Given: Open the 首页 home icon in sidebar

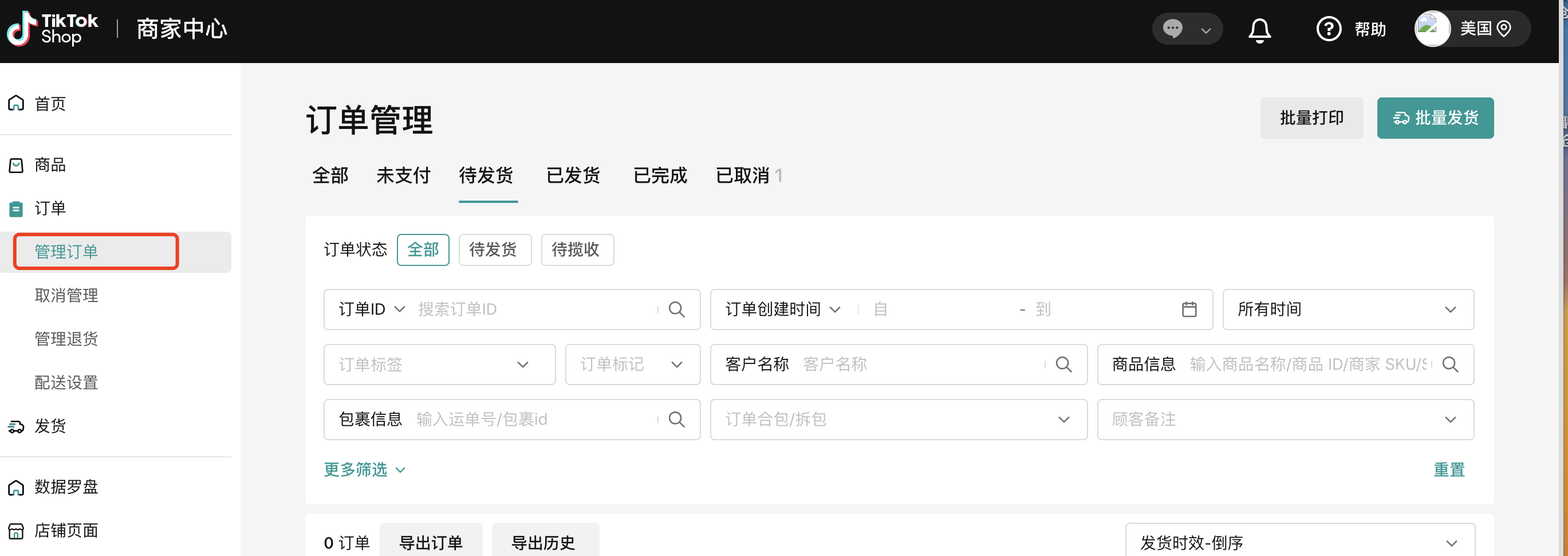Looking at the screenshot, I should (x=16, y=102).
